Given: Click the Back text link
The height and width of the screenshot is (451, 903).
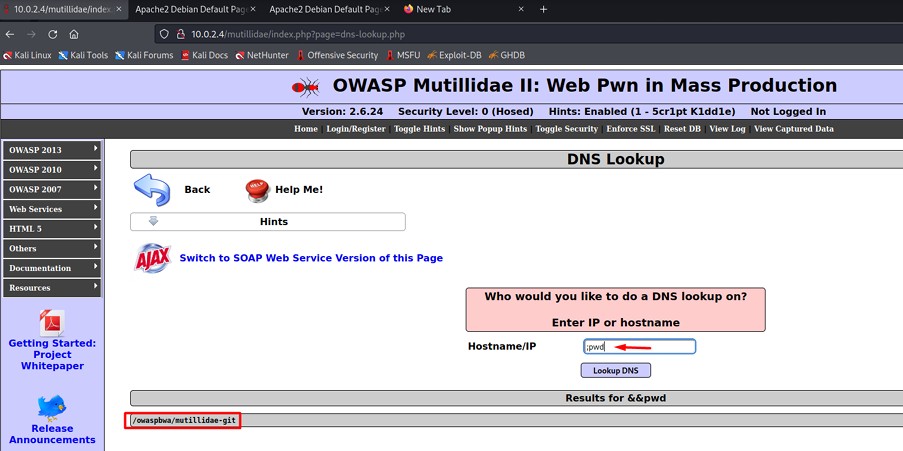Looking at the screenshot, I should pos(197,190).
